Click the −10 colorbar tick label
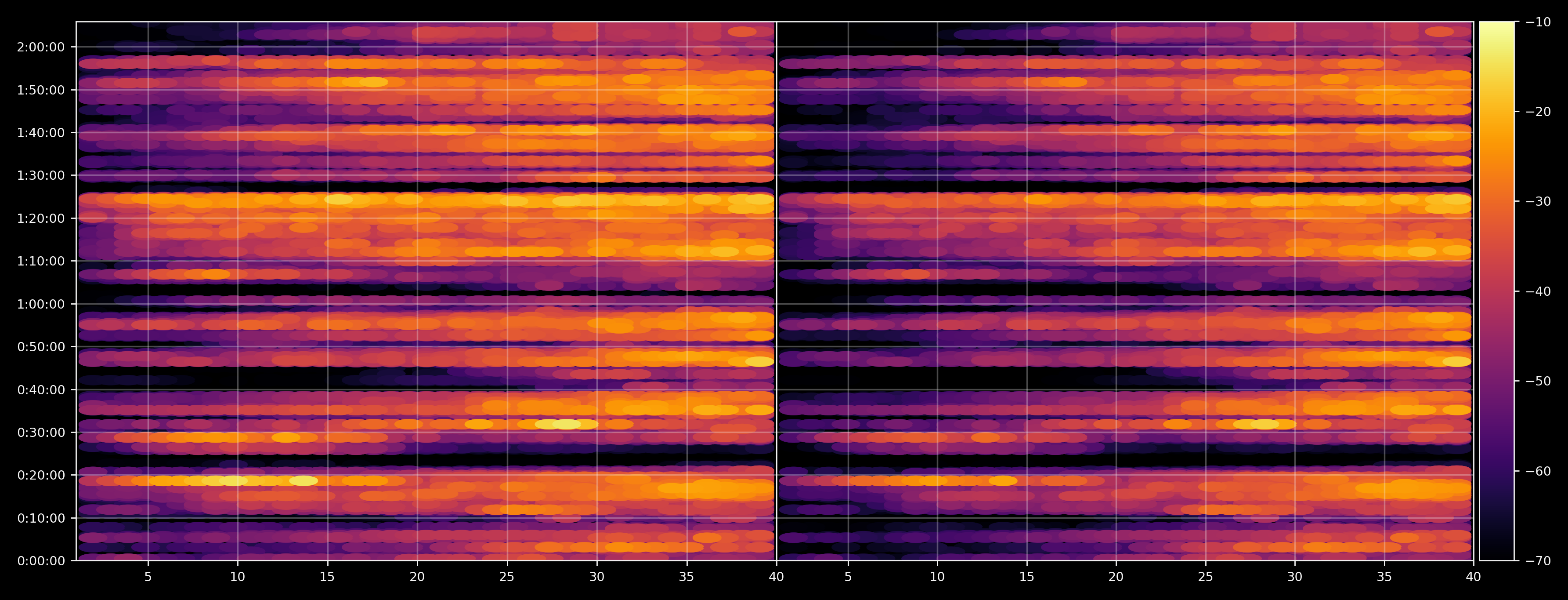 1538,22
